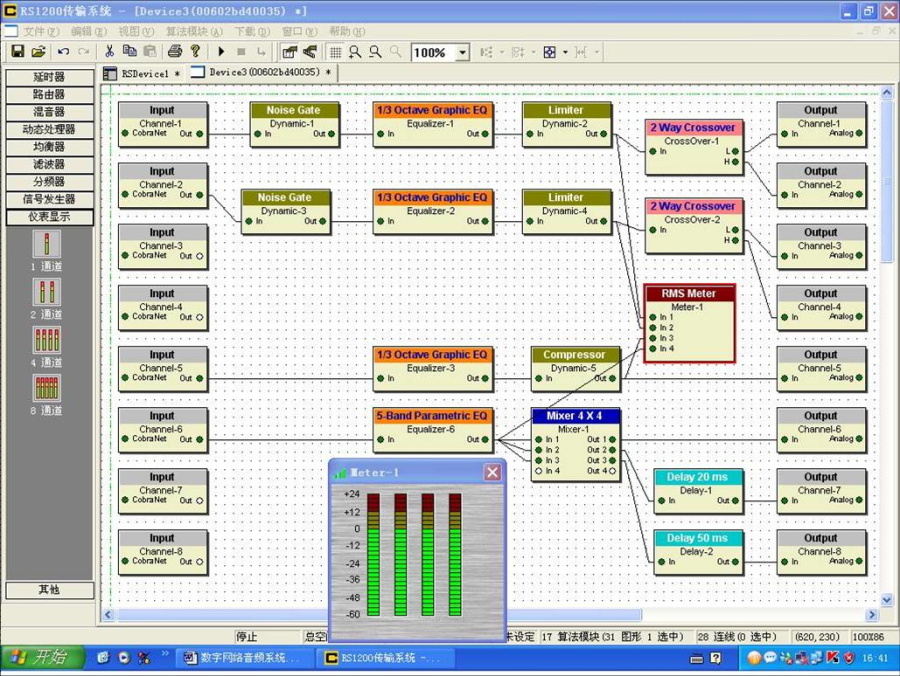Open the 算法模块 menu
The width and height of the screenshot is (900, 676).
click(187, 31)
